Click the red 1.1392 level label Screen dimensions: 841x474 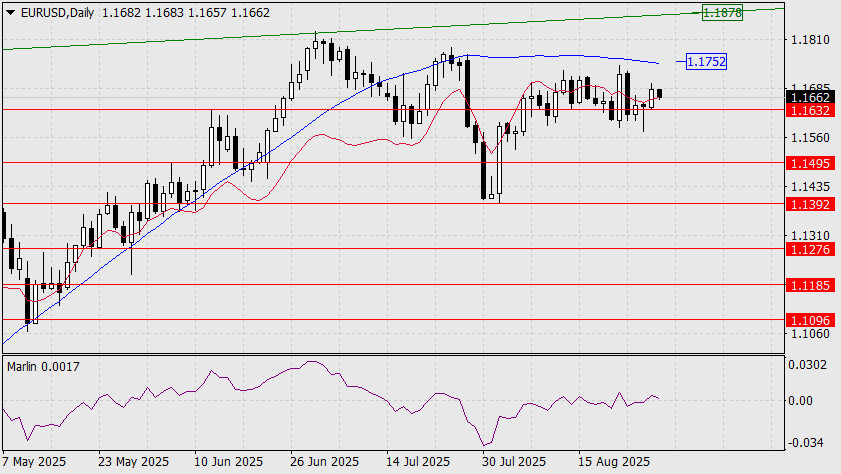(810, 204)
